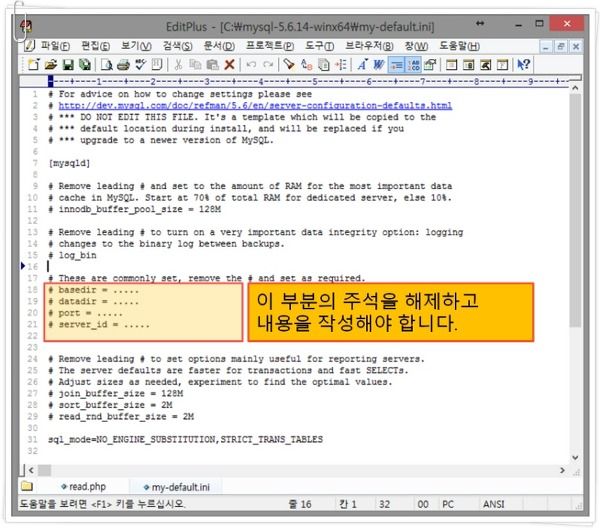Click the Cut scissors icon

178,65
